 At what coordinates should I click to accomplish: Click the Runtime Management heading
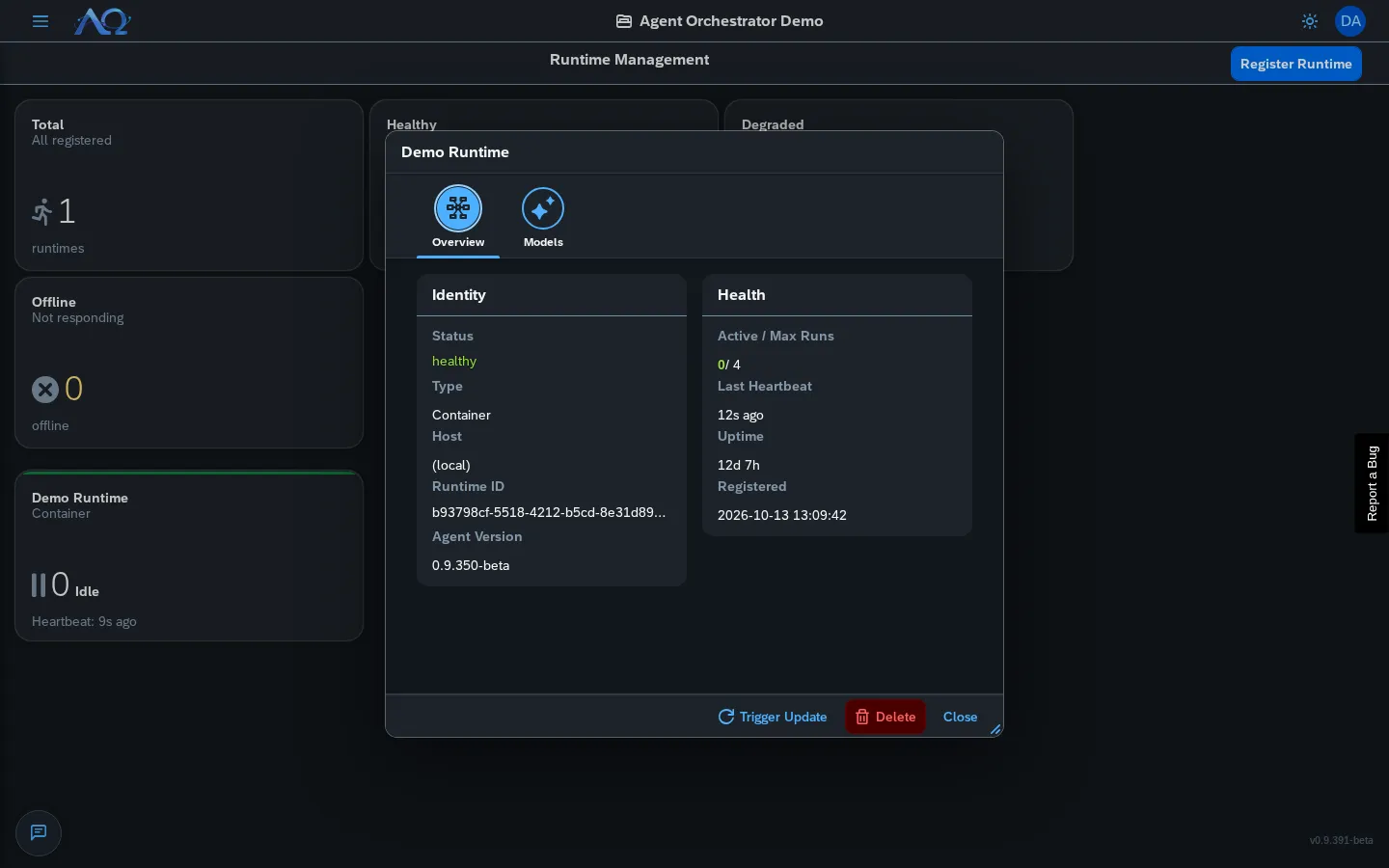coord(629,60)
